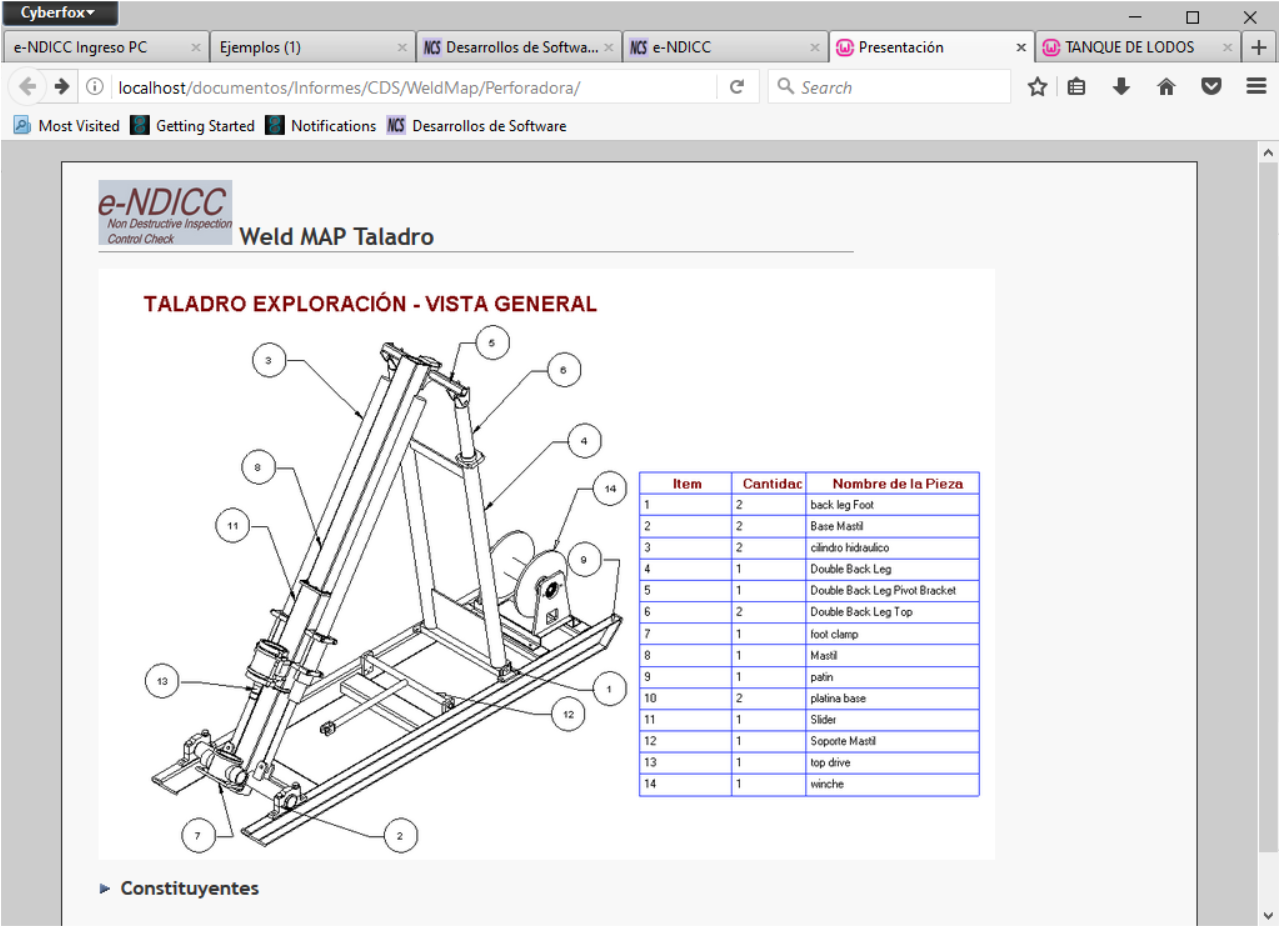Go to browser home page

[1166, 87]
